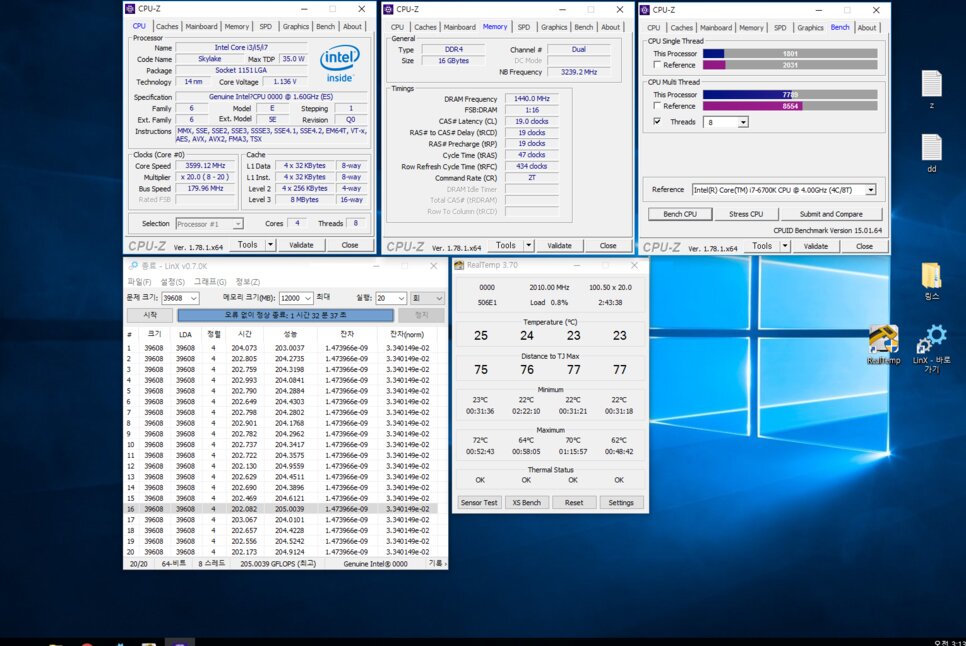Click the RealTemp 3.70 title bar icon
The width and height of the screenshot is (966, 646).
pyautogui.click(x=459, y=265)
